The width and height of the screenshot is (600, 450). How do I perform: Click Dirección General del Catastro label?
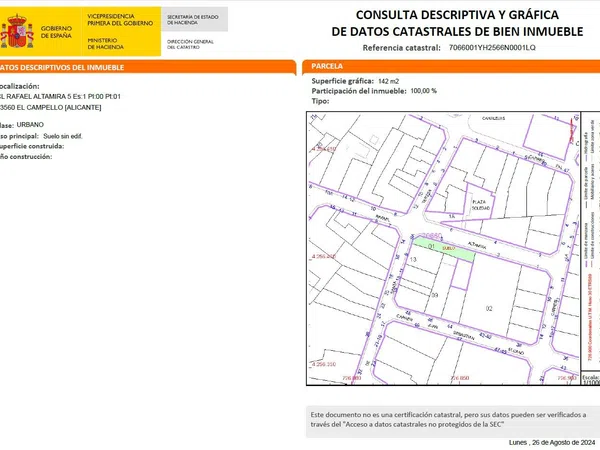pyautogui.click(x=191, y=43)
